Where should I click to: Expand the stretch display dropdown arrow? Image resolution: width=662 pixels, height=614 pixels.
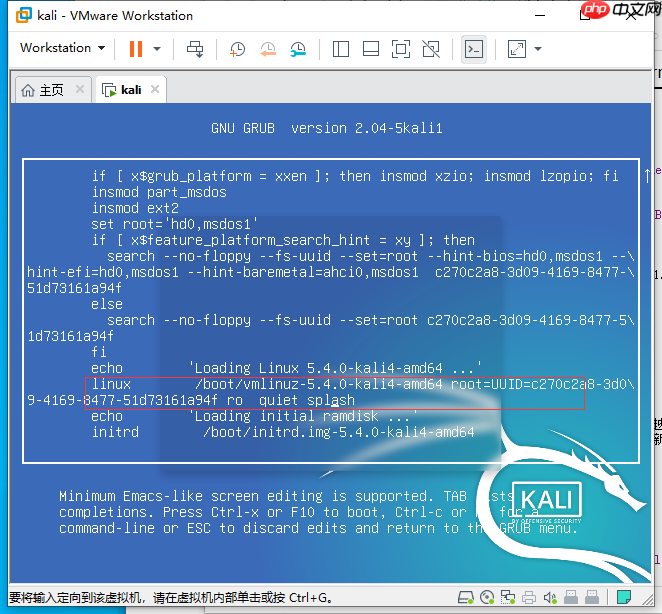click(x=538, y=49)
